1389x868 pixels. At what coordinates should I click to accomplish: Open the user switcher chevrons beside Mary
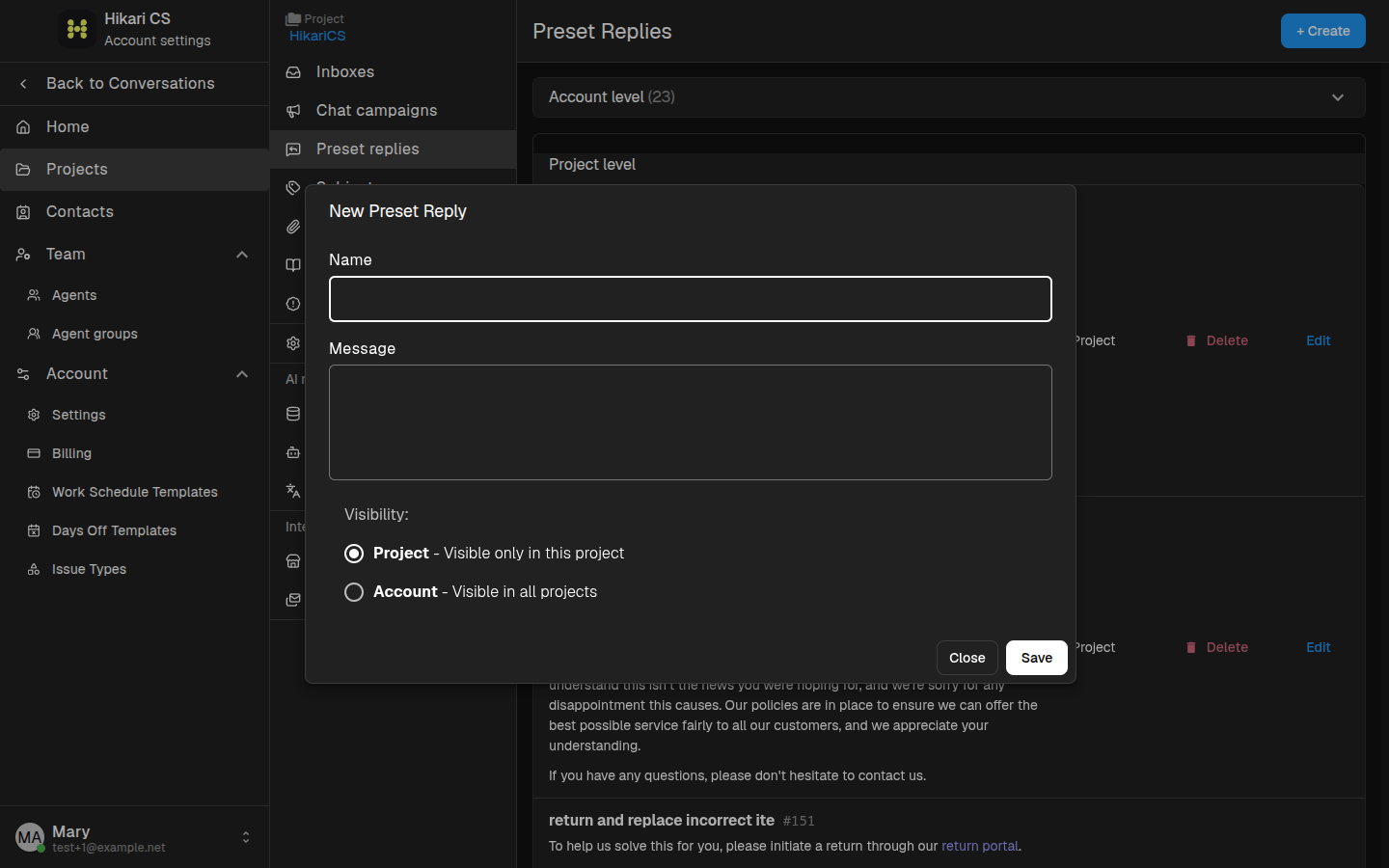[x=246, y=837]
